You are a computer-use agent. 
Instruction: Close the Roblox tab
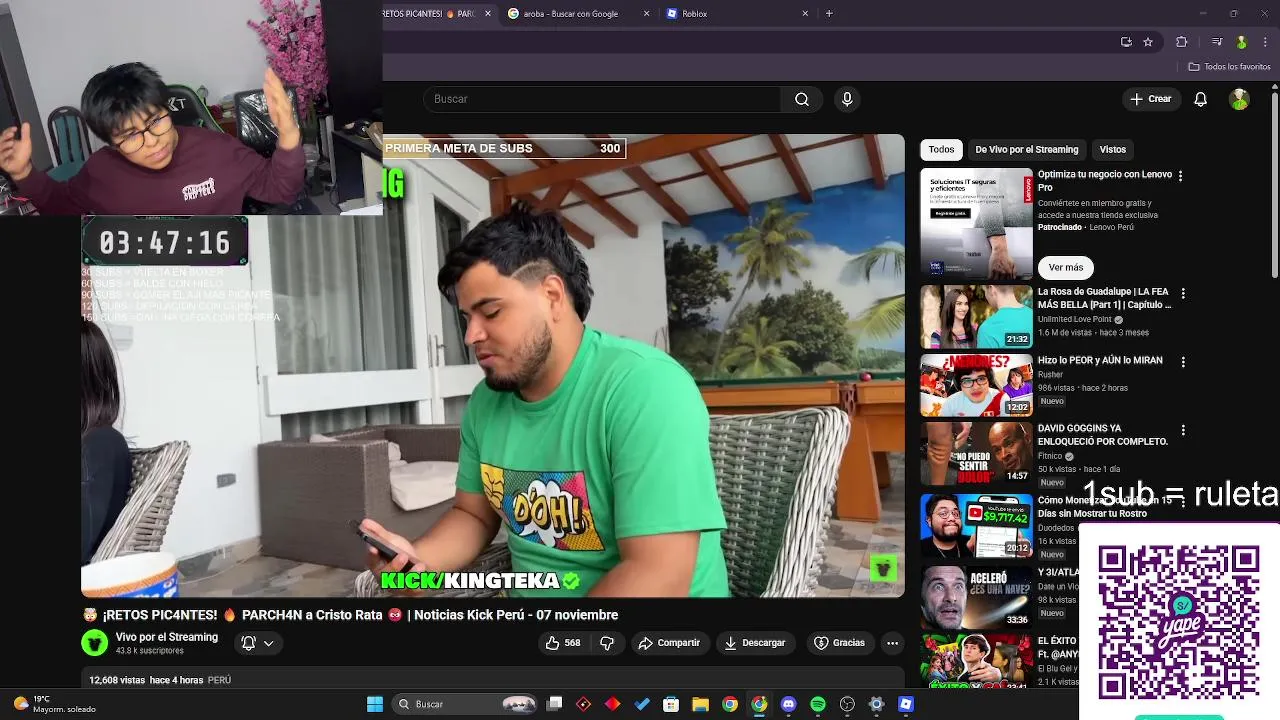click(x=805, y=14)
